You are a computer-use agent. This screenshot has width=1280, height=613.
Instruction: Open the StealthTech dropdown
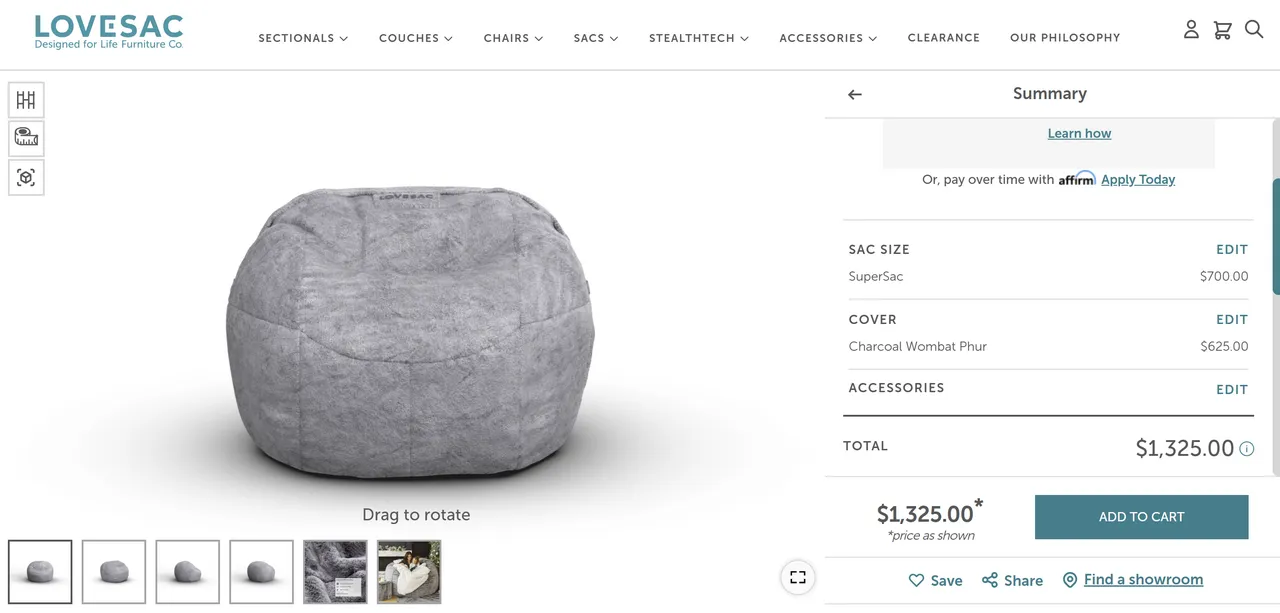pyautogui.click(x=698, y=38)
